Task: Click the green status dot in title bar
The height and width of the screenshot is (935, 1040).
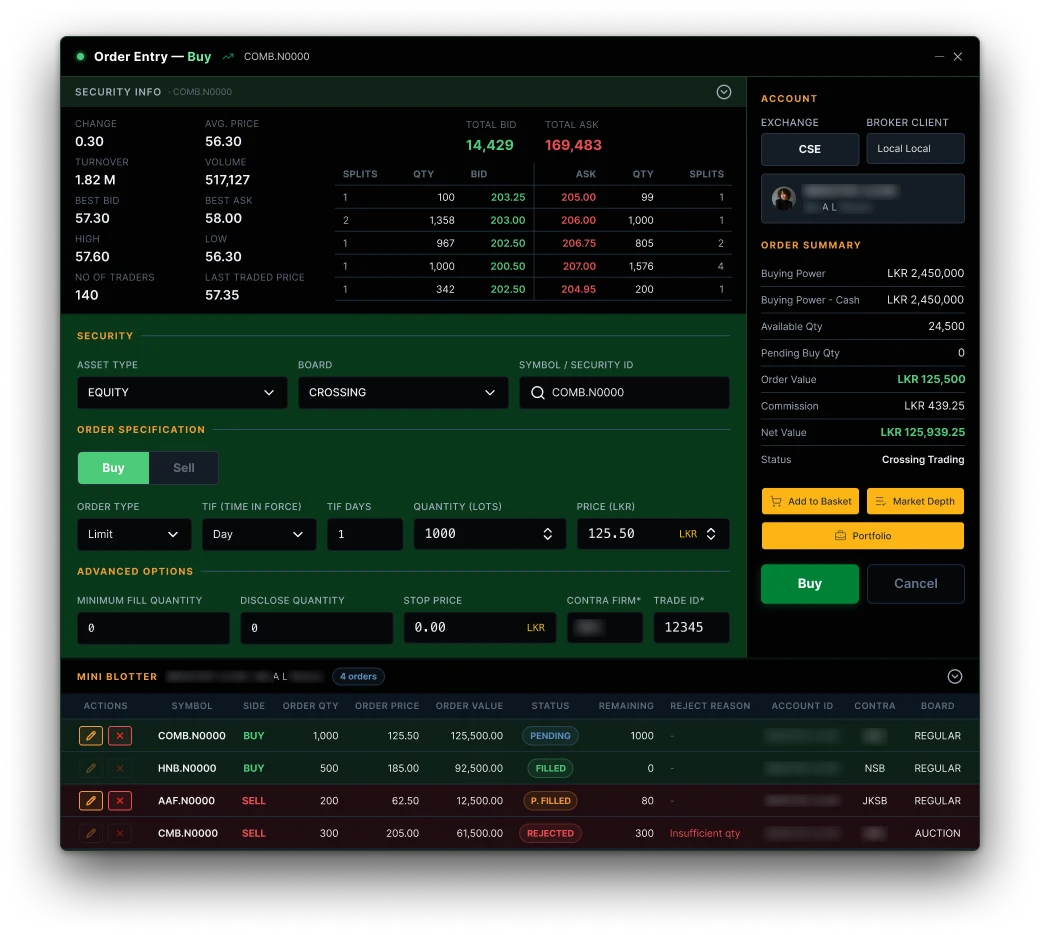Action: [80, 56]
